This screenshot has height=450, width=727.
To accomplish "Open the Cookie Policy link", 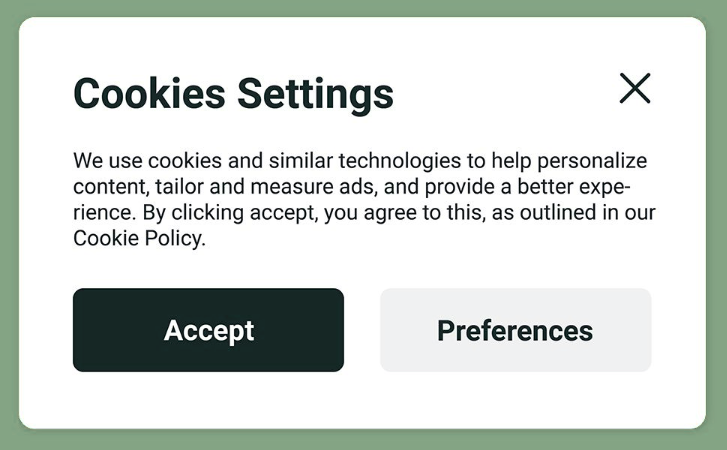I will click(139, 238).
